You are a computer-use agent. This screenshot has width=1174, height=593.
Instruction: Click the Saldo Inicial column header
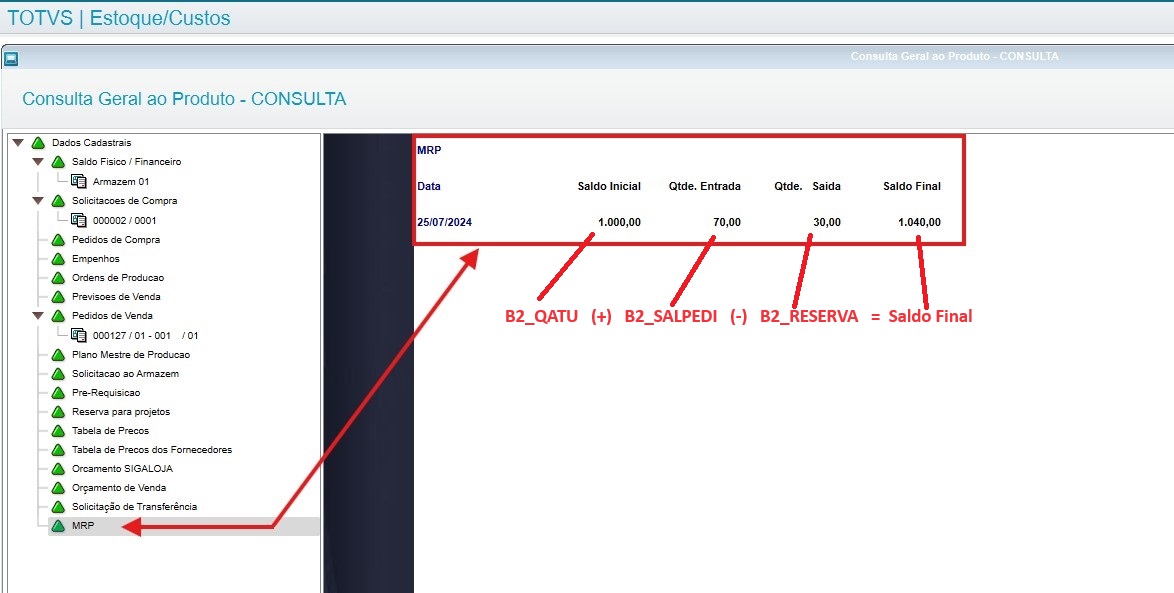pos(609,186)
